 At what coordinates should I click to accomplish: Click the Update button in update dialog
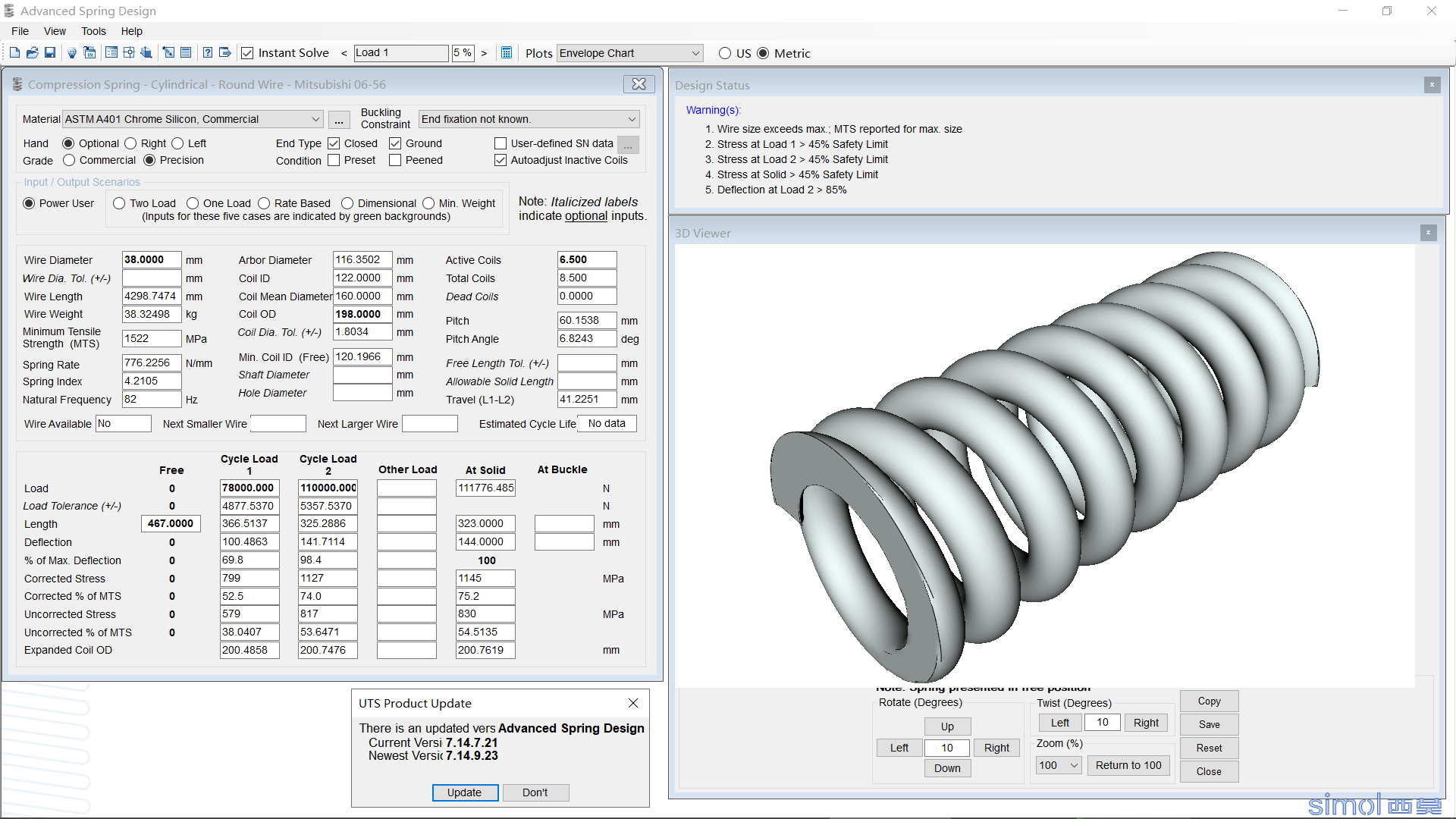465,792
